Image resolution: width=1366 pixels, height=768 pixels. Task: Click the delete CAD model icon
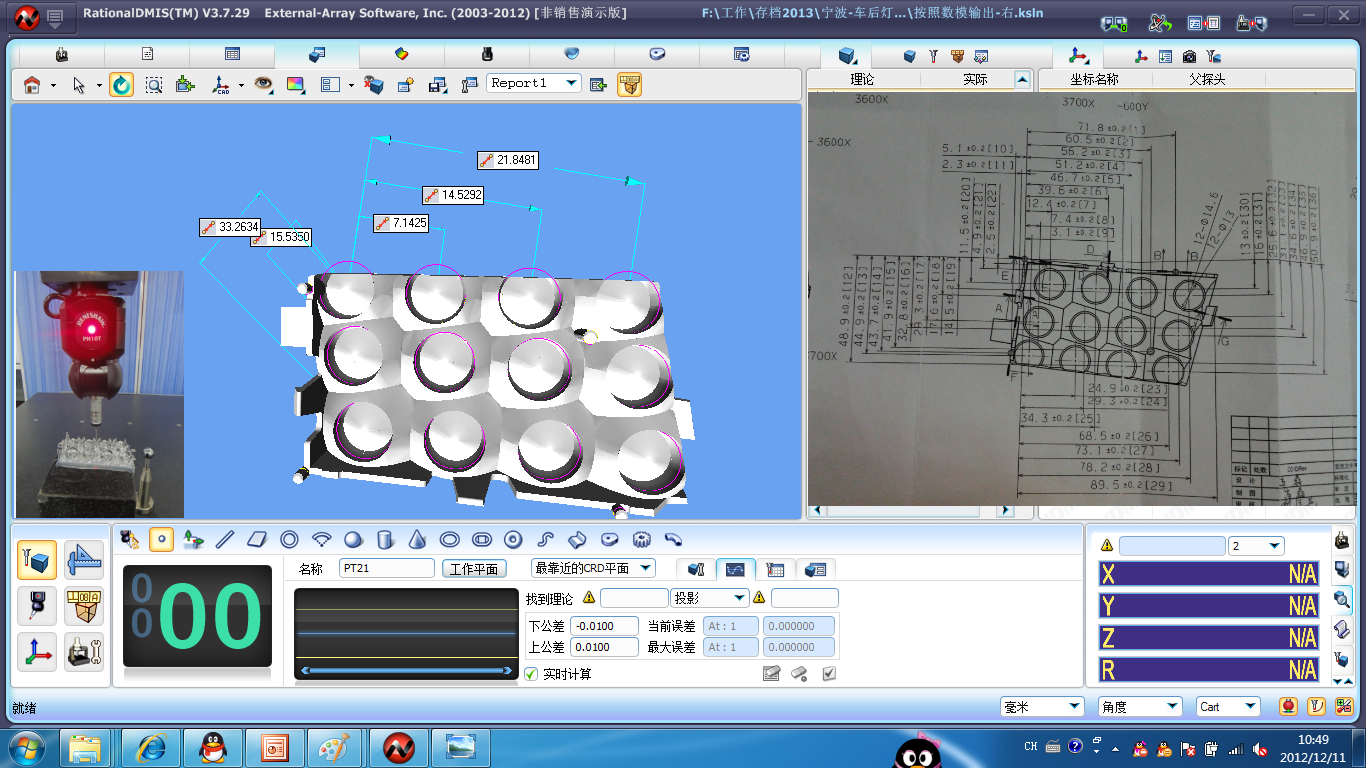tap(374, 85)
